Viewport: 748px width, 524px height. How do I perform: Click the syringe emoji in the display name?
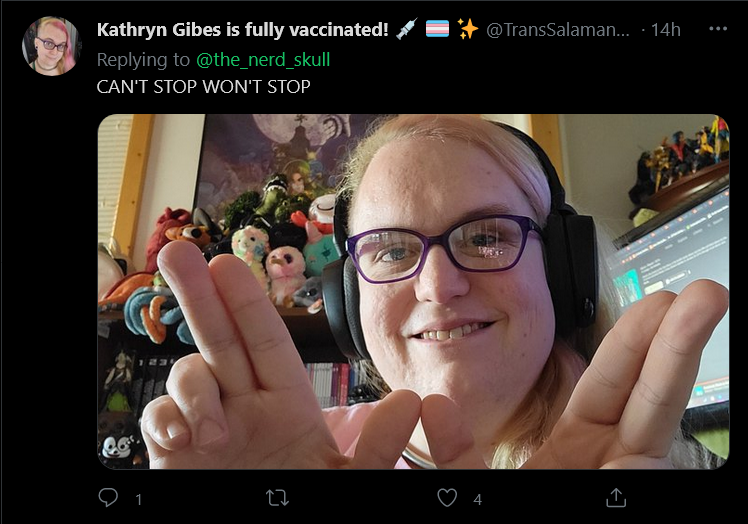click(x=406, y=29)
